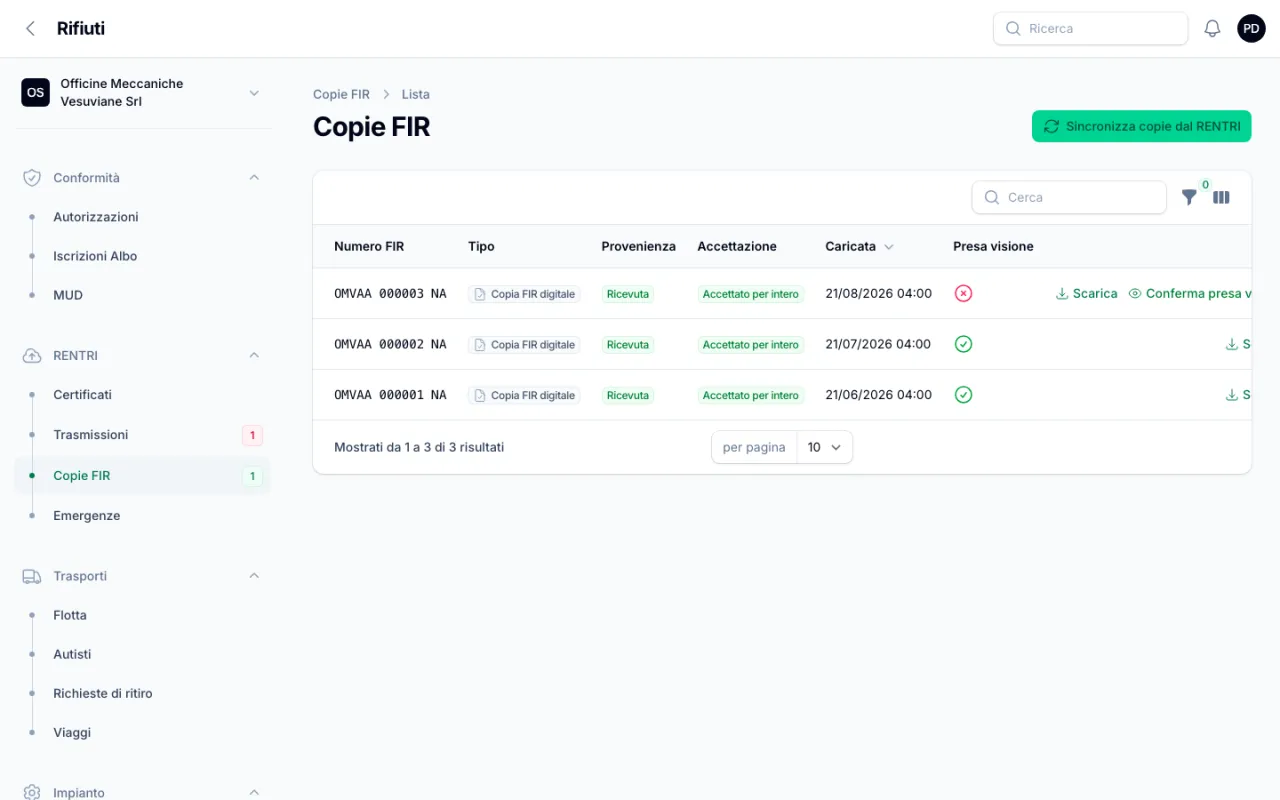Focus the global Ricerca field
This screenshot has width=1280, height=800.
click(x=1090, y=28)
